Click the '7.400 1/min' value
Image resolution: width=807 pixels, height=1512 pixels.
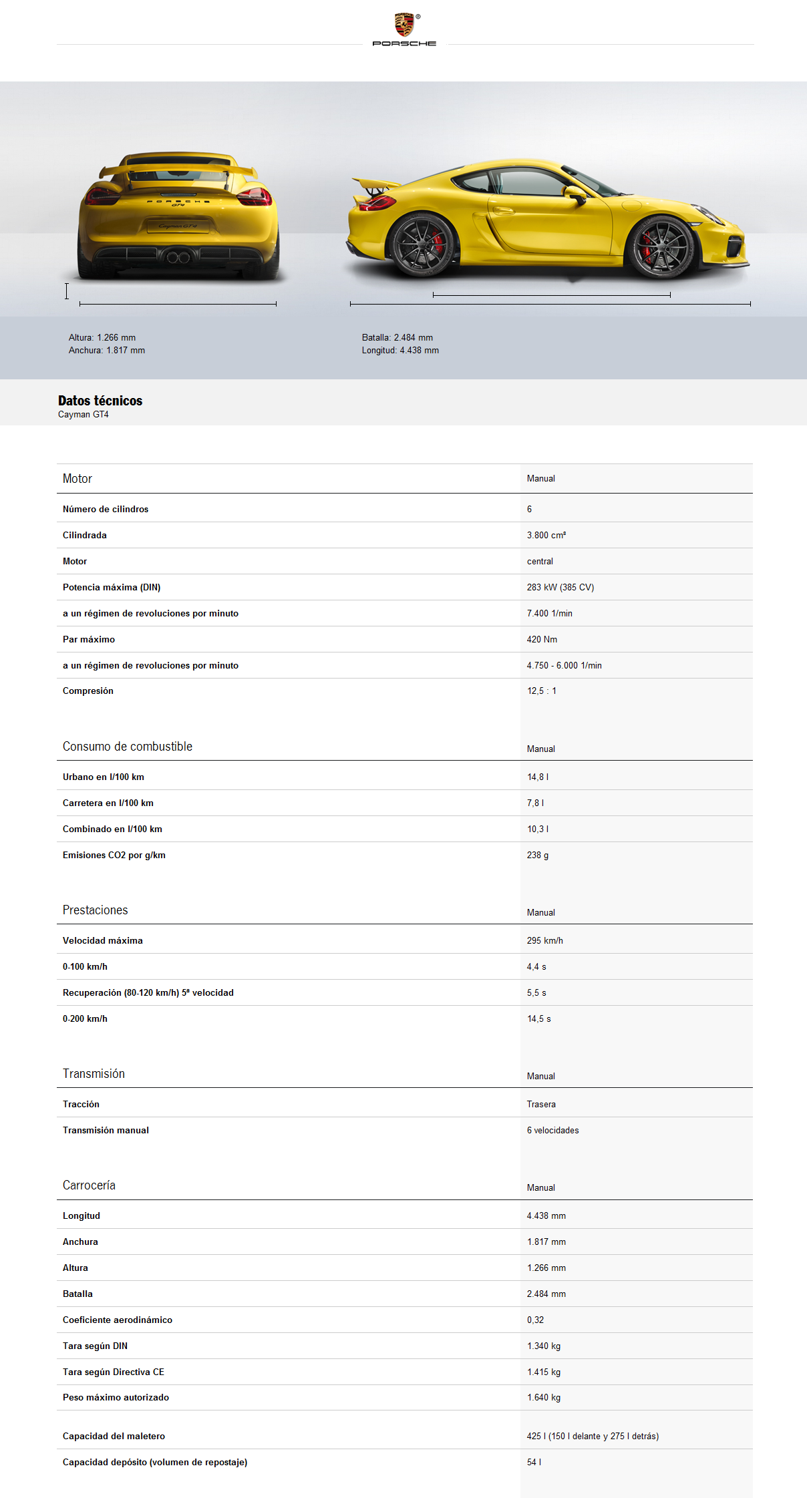click(550, 614)
